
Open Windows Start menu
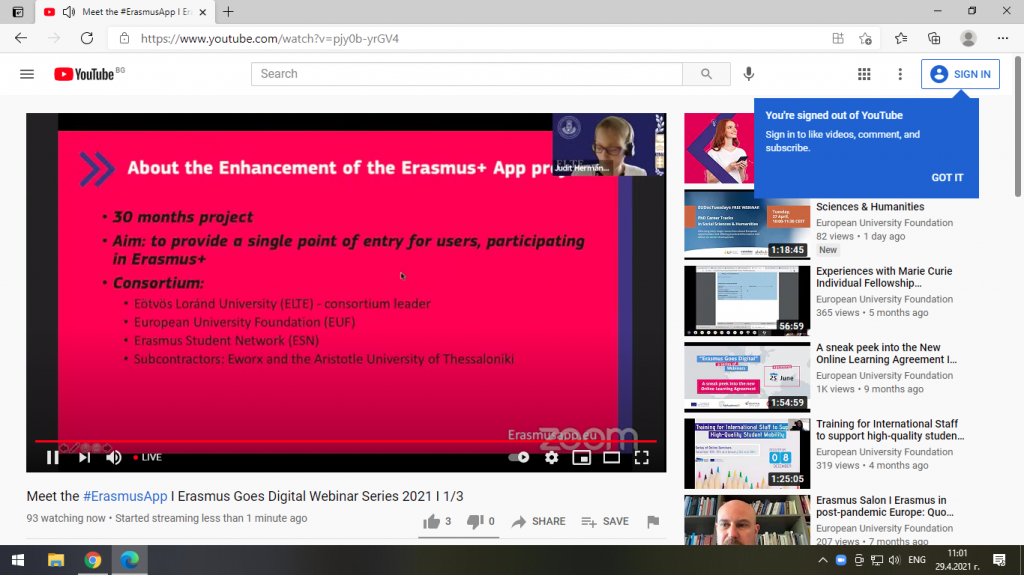(x=18, y=560)
